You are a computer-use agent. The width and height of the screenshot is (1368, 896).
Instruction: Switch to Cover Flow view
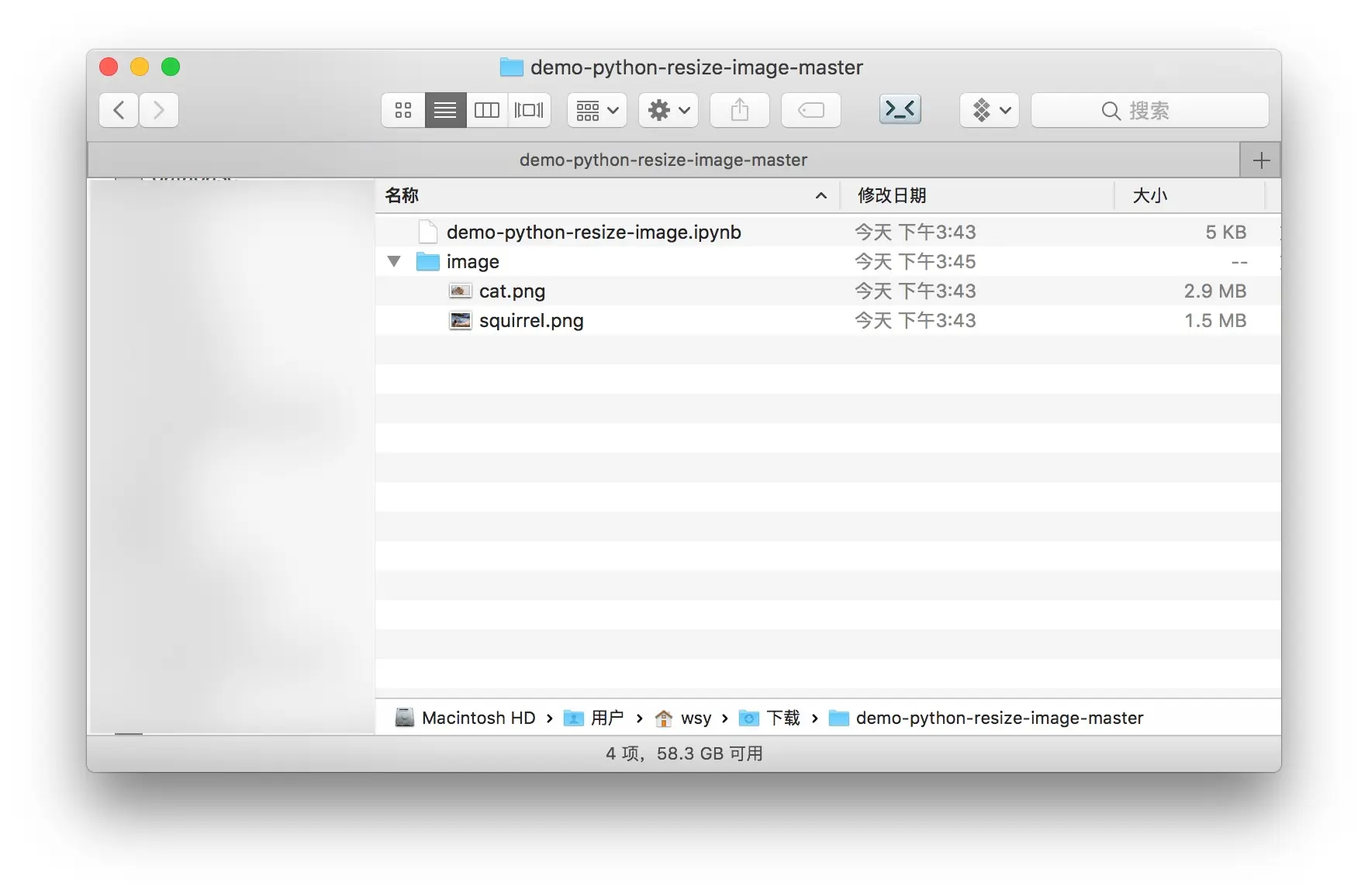[530, 110]
